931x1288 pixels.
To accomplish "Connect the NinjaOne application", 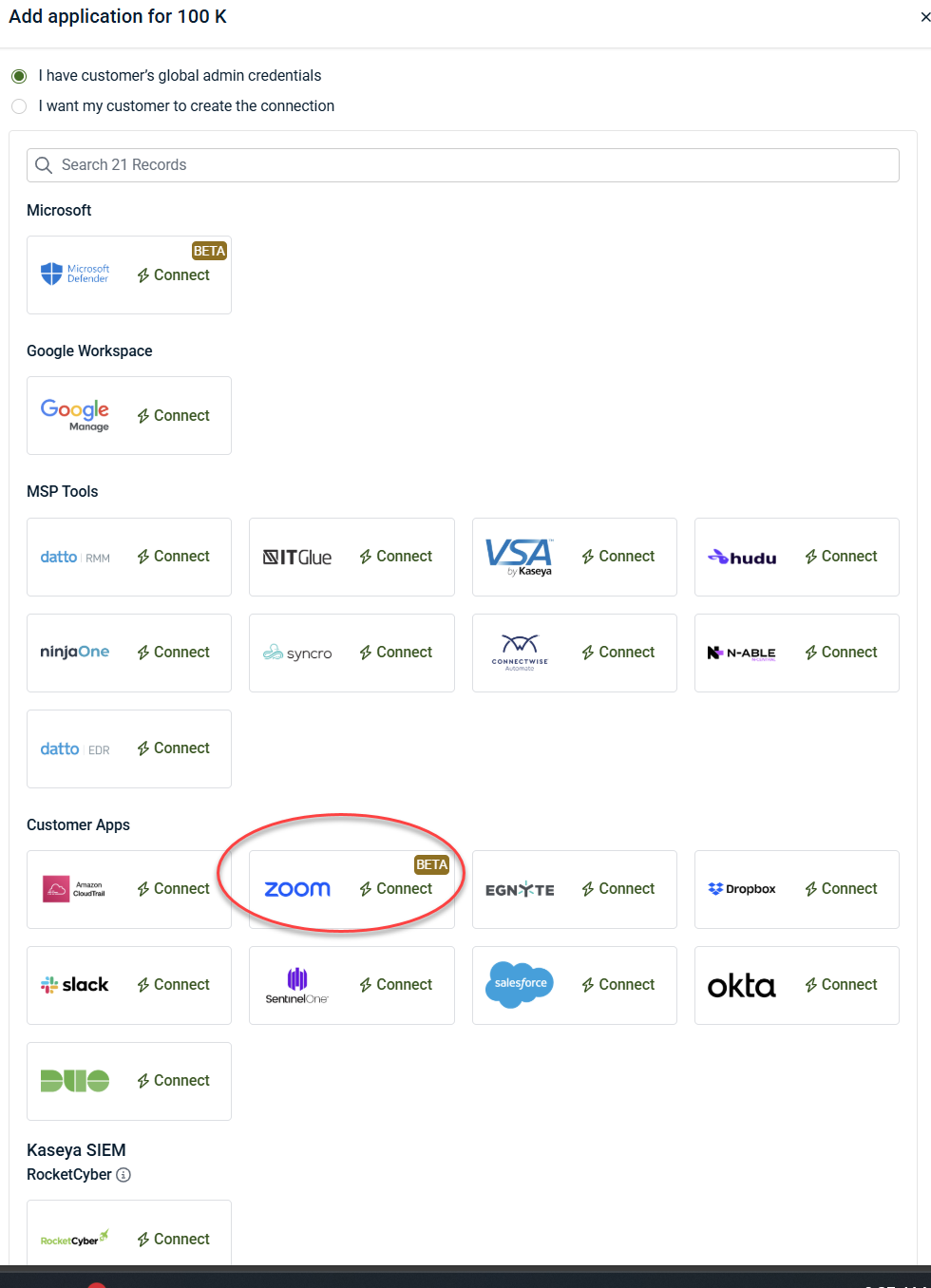I will (x=174, y=653).
